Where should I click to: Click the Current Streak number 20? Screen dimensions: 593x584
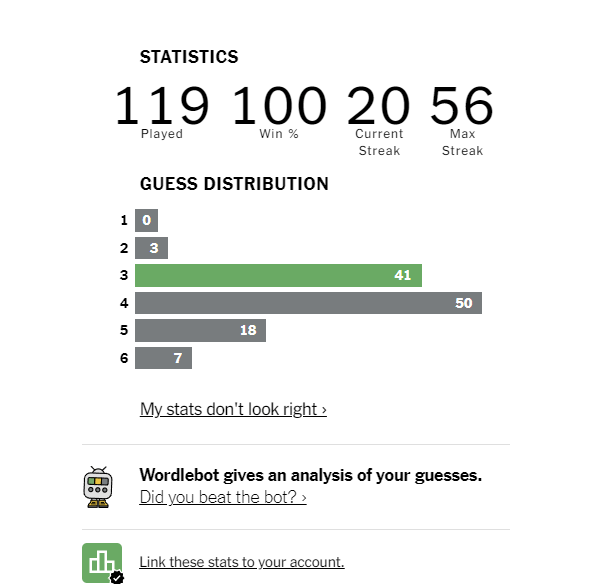tap(379, 106)
